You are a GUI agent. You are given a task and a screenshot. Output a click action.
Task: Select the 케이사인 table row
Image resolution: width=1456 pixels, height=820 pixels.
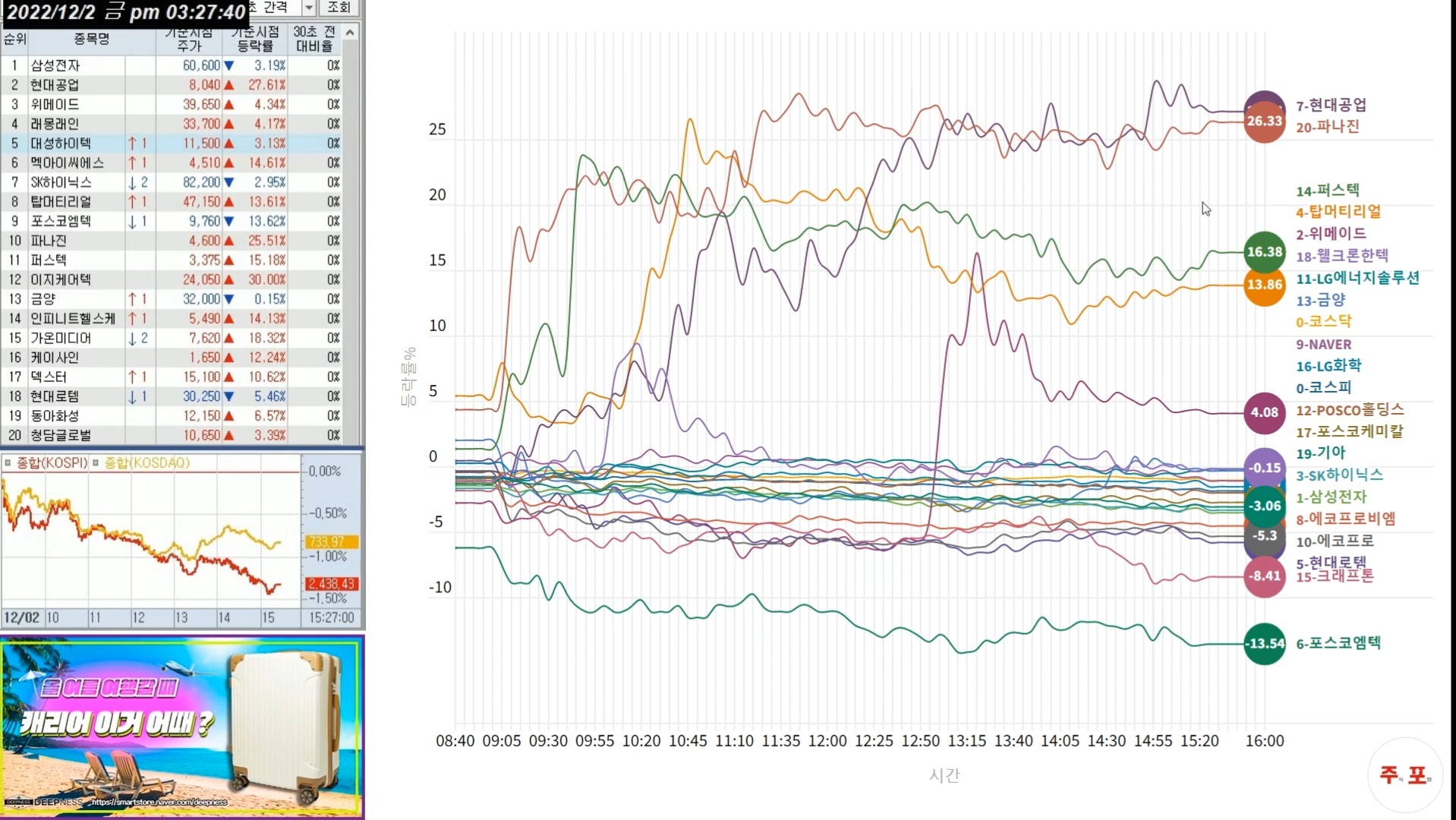172,357
